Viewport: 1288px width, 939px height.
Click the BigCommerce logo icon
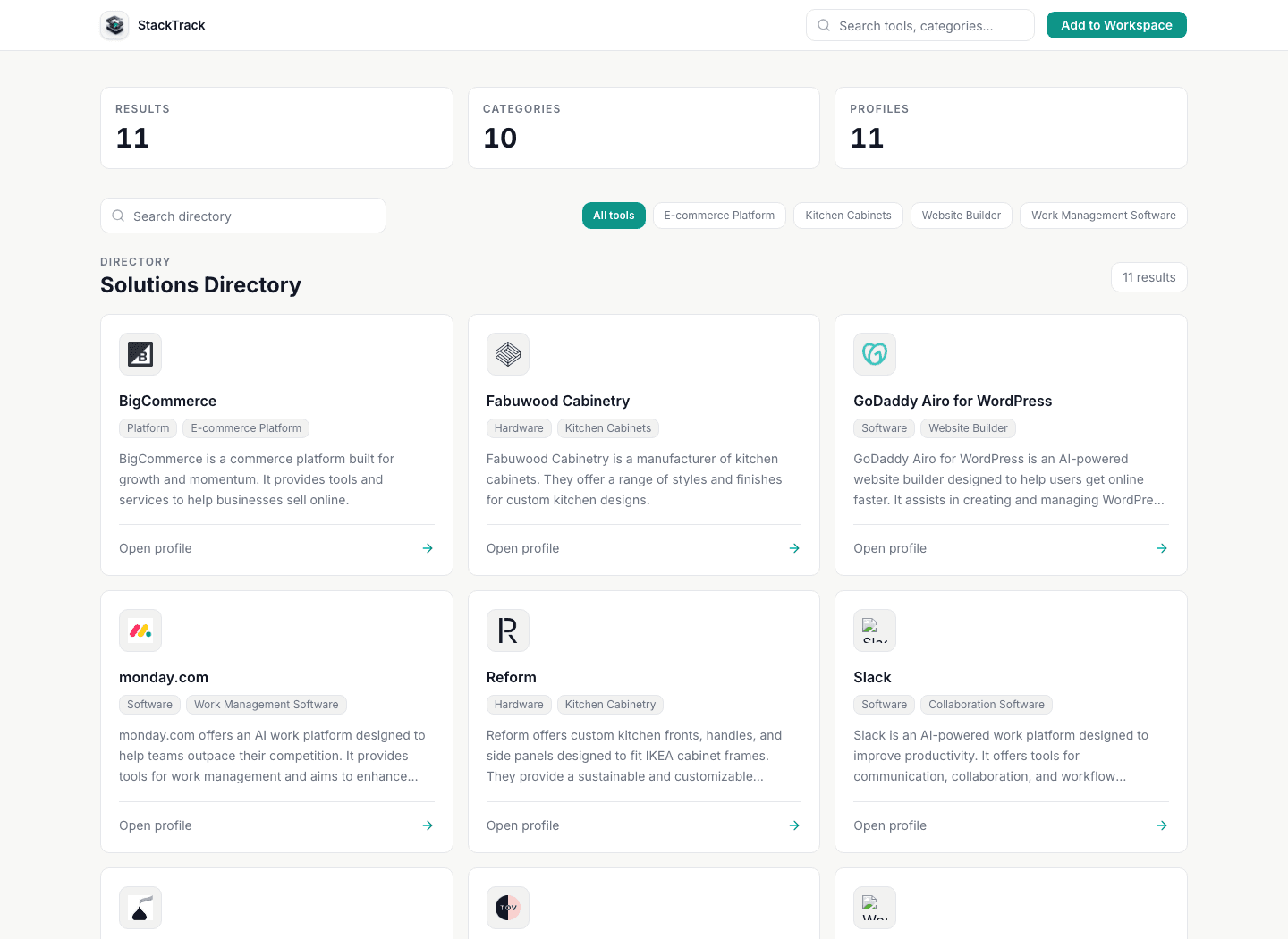140,354
